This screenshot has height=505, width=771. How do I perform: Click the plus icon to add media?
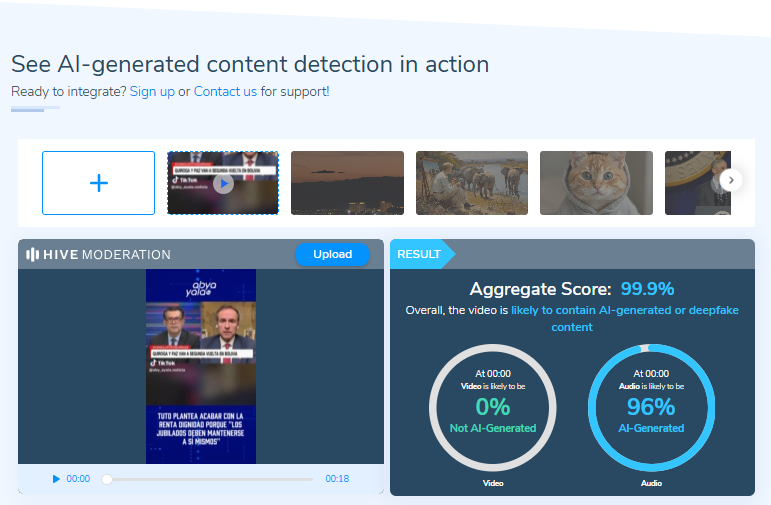(98, 183)
